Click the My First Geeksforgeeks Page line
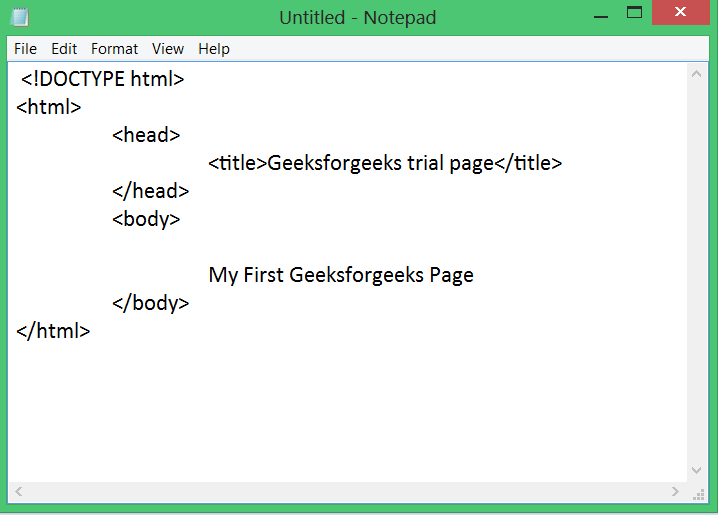This screenshot has width=718, height=515. (341, 275)
